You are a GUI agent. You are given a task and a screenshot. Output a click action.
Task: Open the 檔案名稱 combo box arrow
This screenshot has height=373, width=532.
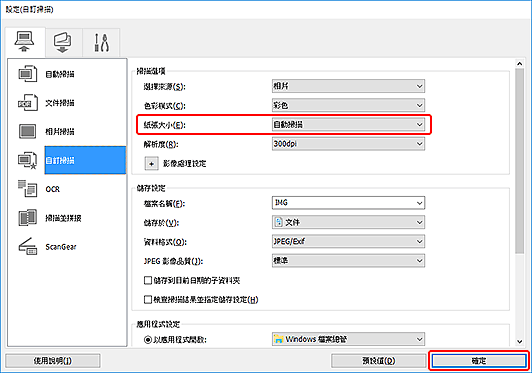(420, 203)
